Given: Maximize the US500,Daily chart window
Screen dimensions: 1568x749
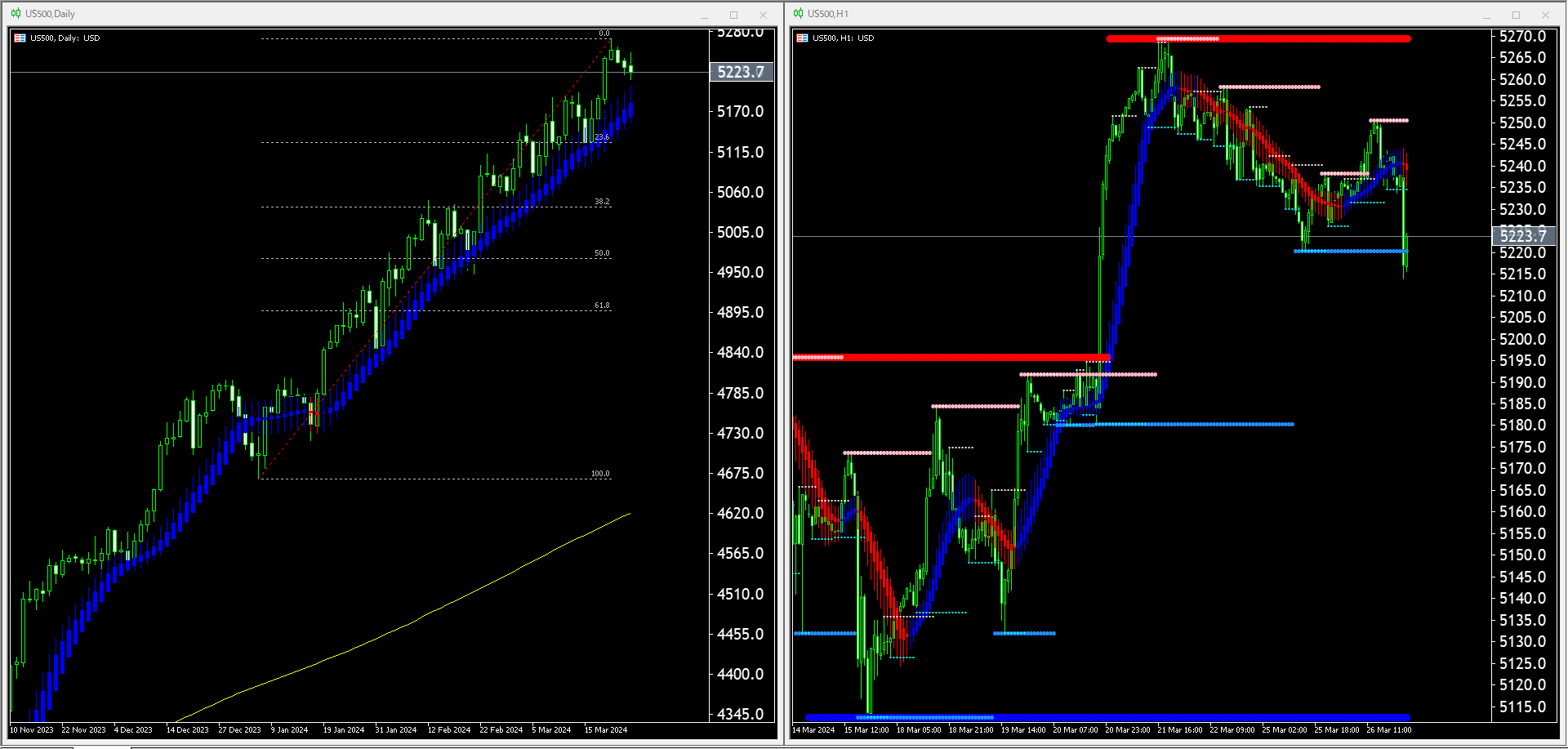Looking at the screenshot, I should pyautogui.click(x=733, y=15).
